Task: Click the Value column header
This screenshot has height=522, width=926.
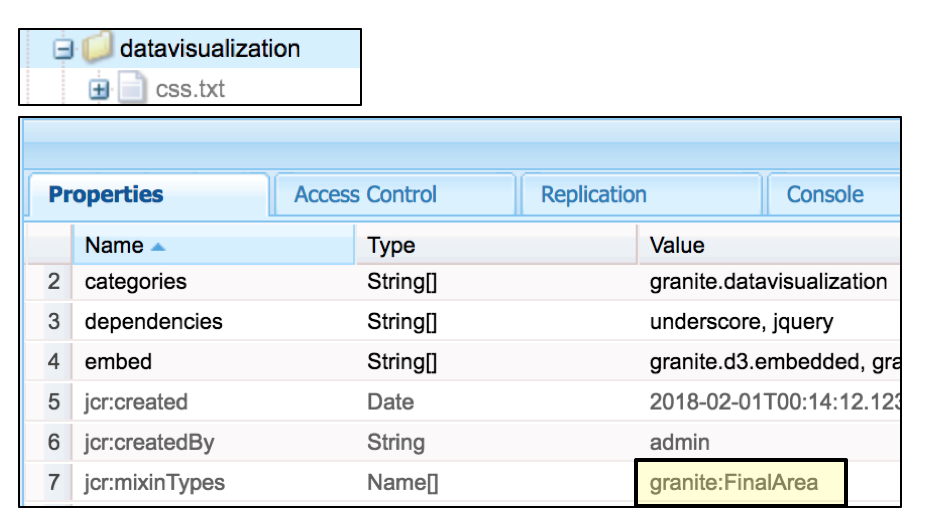Action: [x=677, y=245]
